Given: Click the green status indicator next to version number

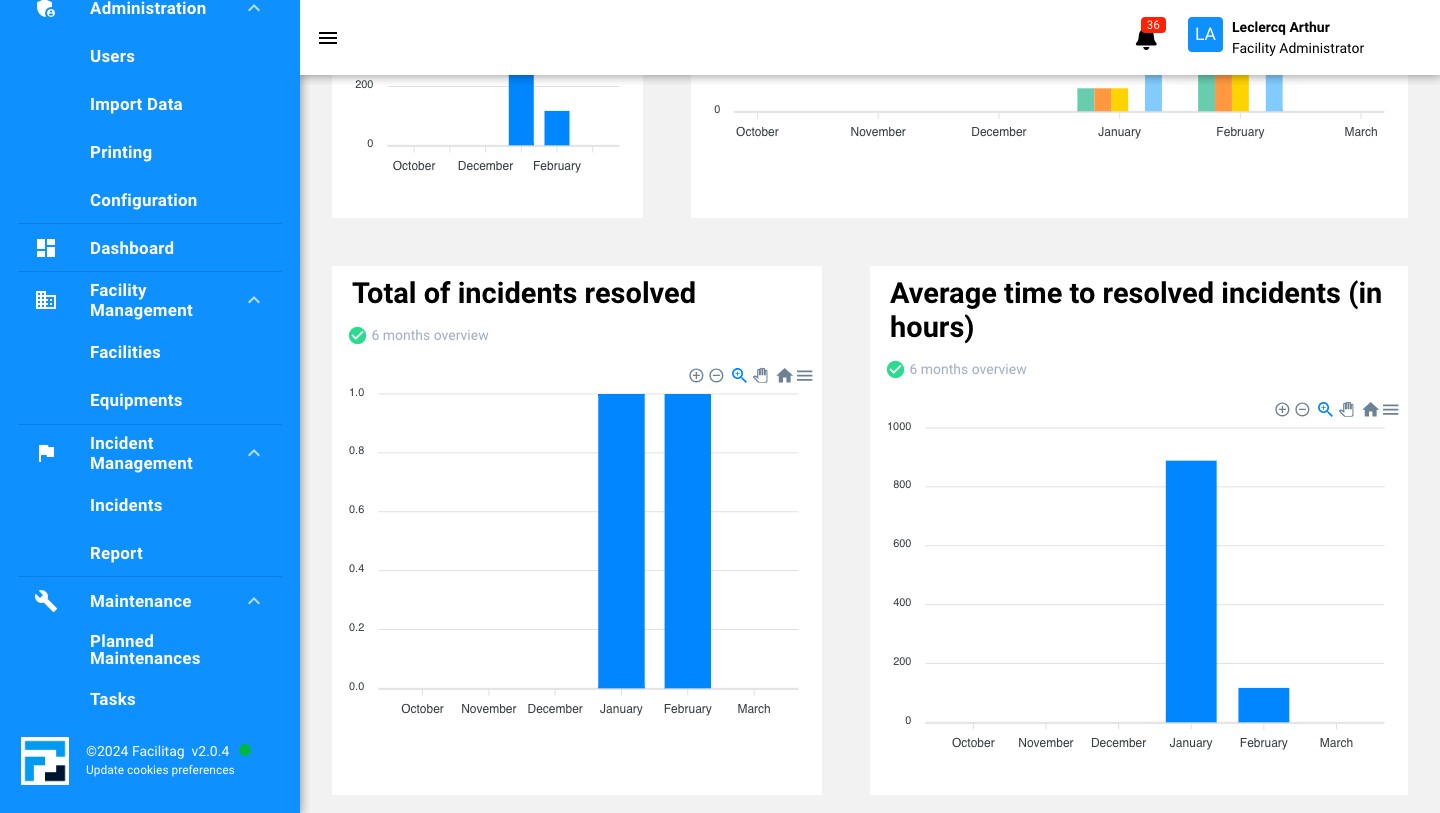Looking at the screenshot, I should coord(245,750).
